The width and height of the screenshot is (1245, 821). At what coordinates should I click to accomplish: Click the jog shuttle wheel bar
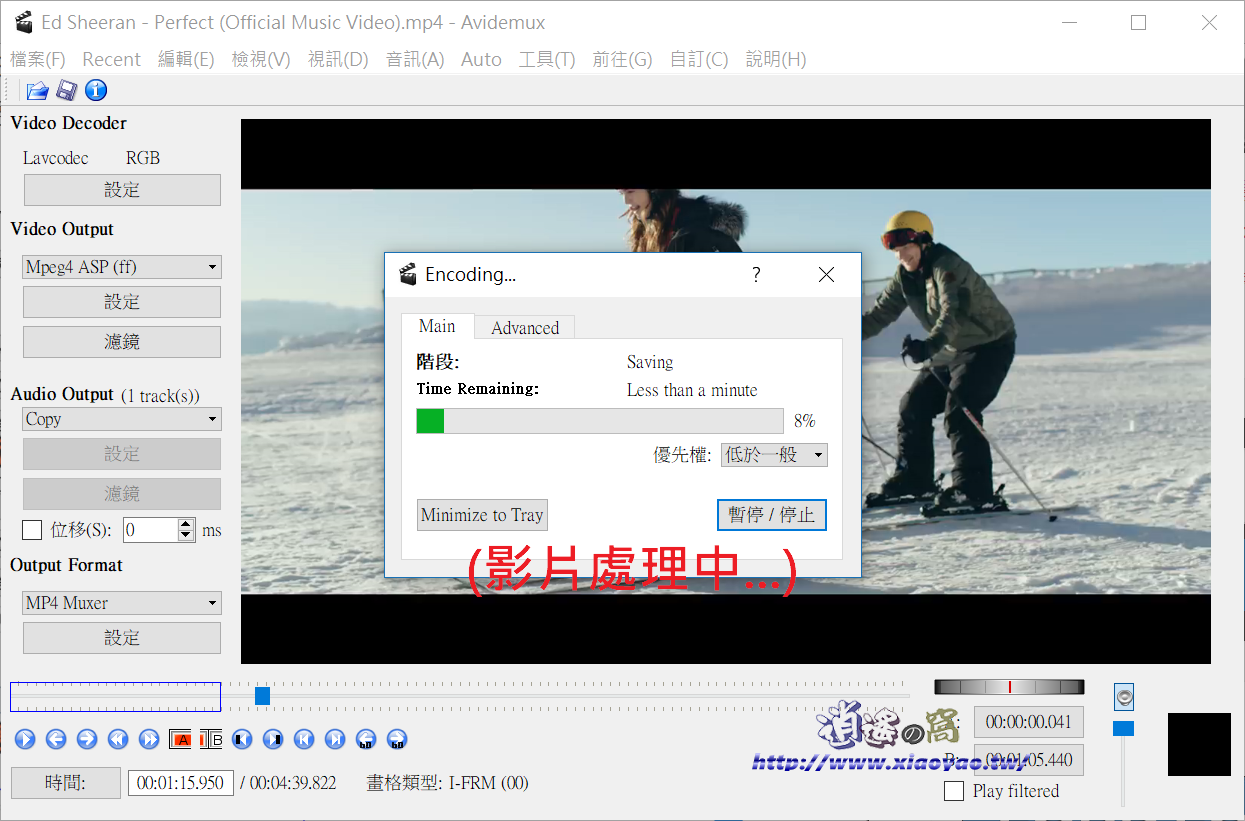1009,687
